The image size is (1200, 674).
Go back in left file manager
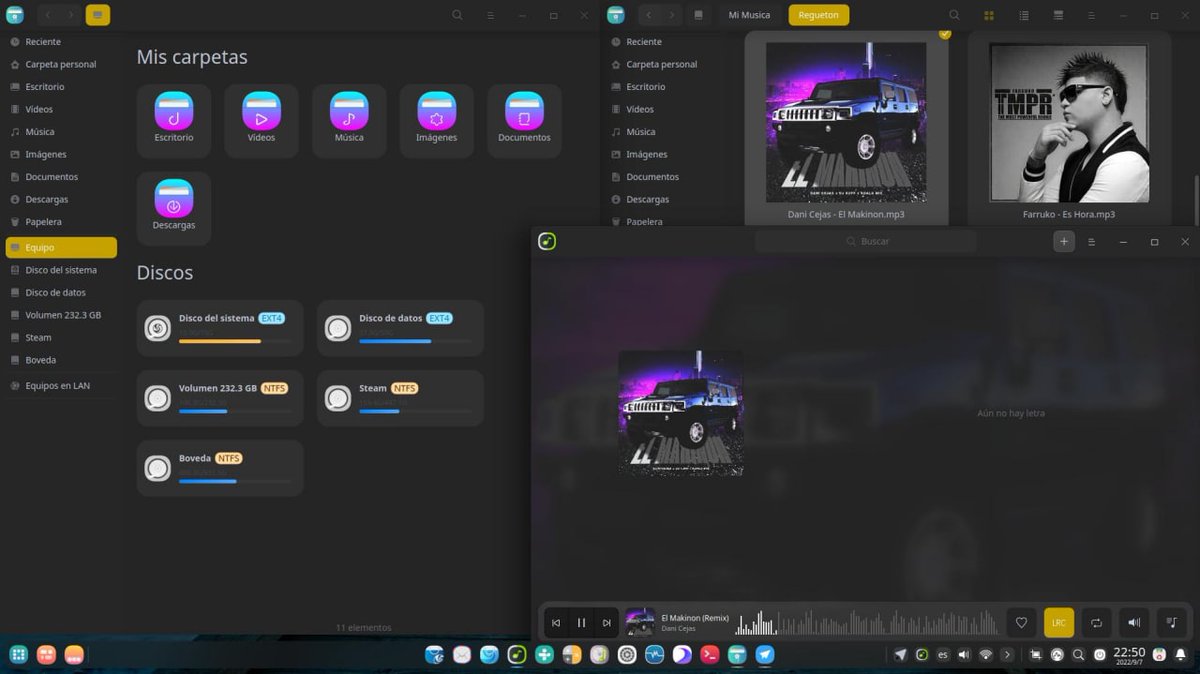[x=48, y=15]
